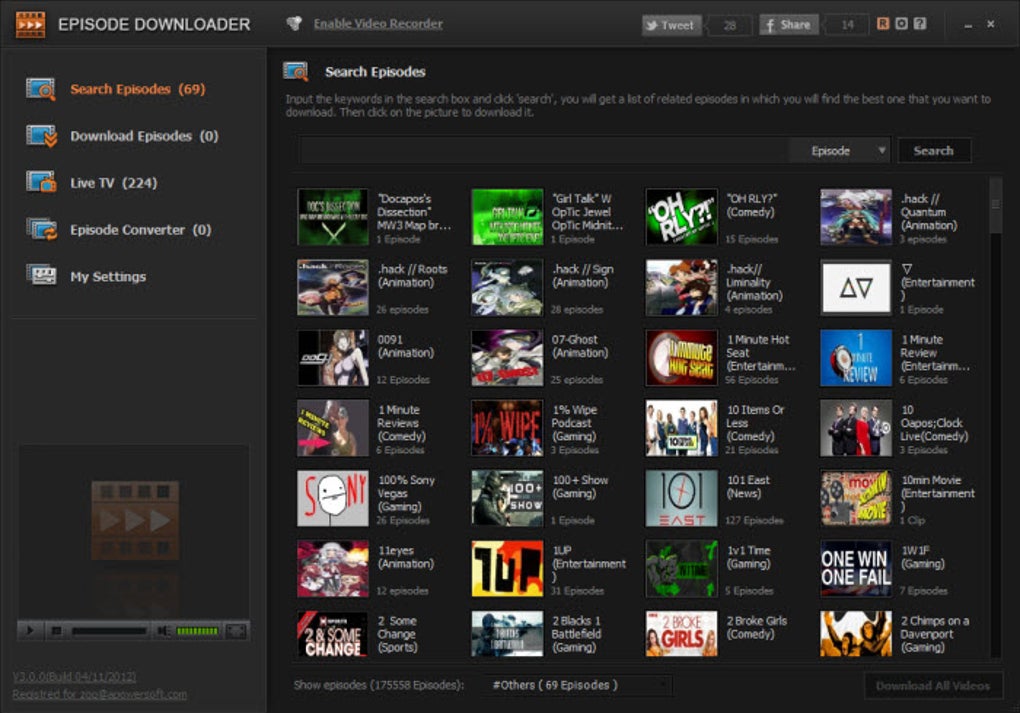Play the preview video
The height and width of the screenshot is (713, 1020).
click(30, 630)
